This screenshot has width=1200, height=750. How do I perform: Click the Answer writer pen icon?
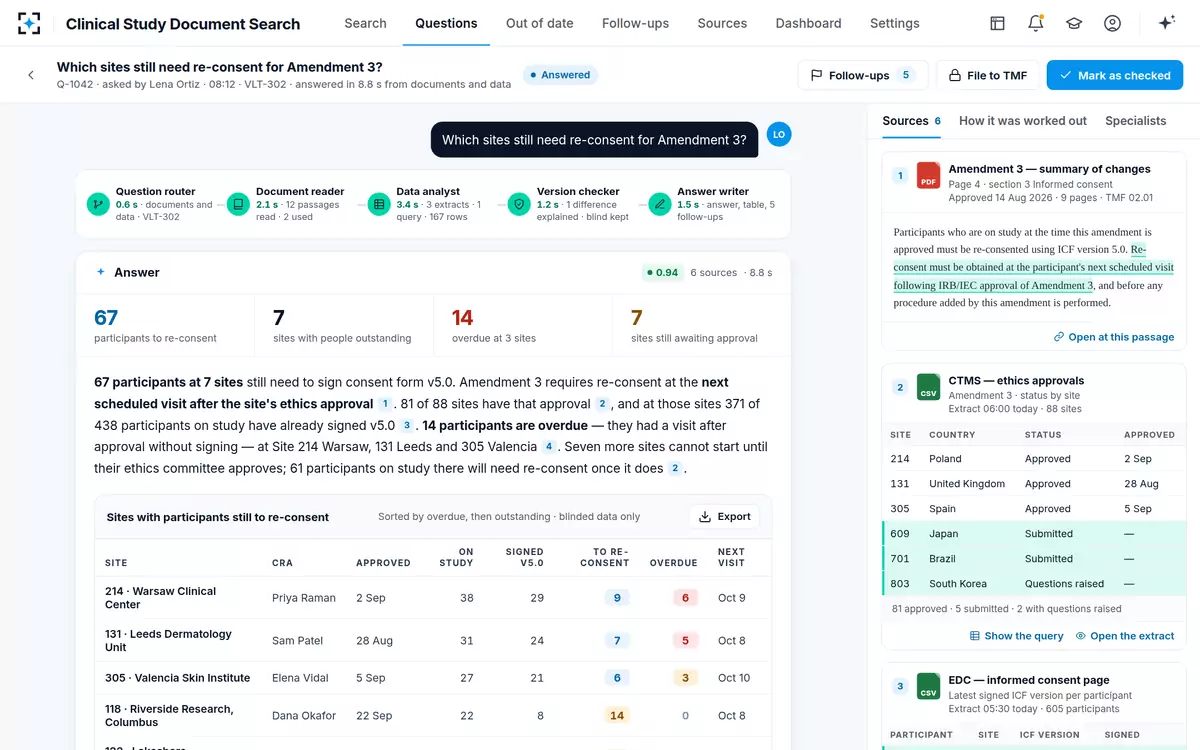tap(660, 204)
